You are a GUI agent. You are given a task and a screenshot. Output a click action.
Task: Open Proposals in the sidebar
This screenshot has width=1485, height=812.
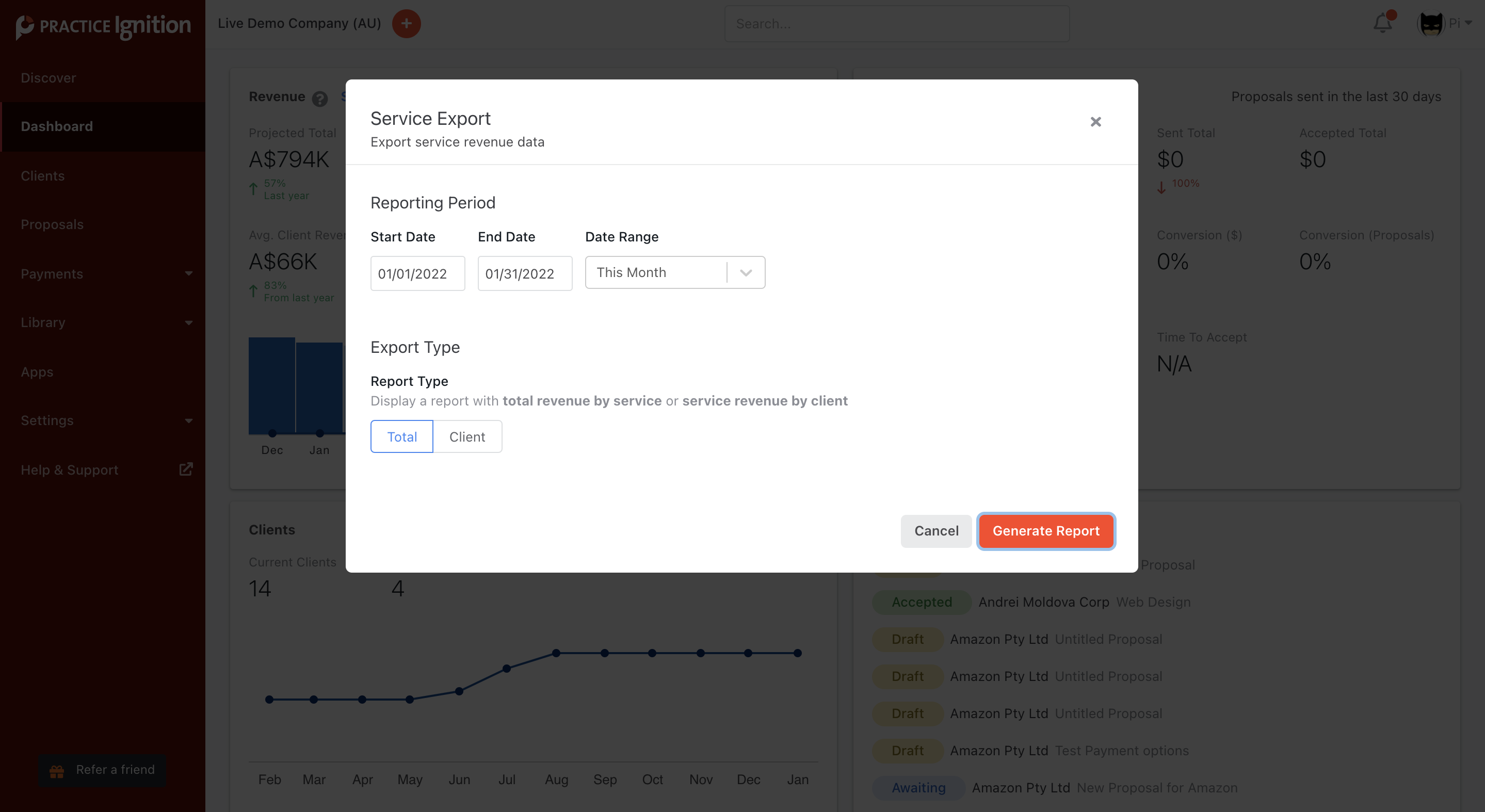[x=52, y=224]
